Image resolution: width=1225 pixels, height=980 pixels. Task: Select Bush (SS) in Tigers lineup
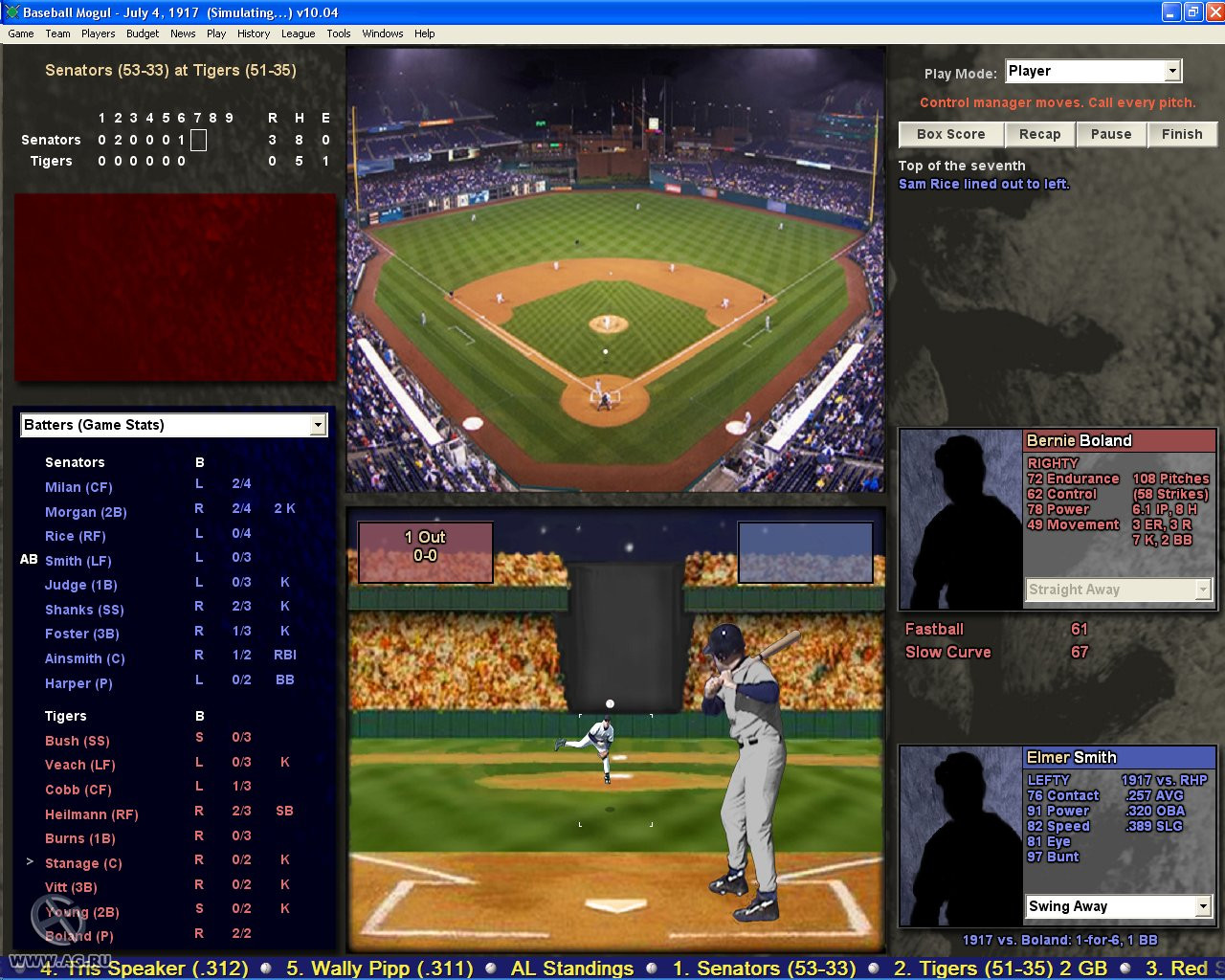pyautogui.click(x=78, y=741)
